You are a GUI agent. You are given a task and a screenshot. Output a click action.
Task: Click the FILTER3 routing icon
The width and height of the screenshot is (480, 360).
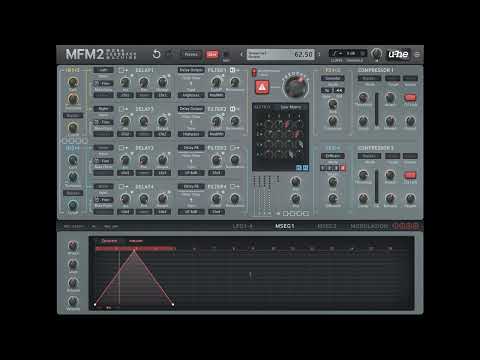click(235, 148)
